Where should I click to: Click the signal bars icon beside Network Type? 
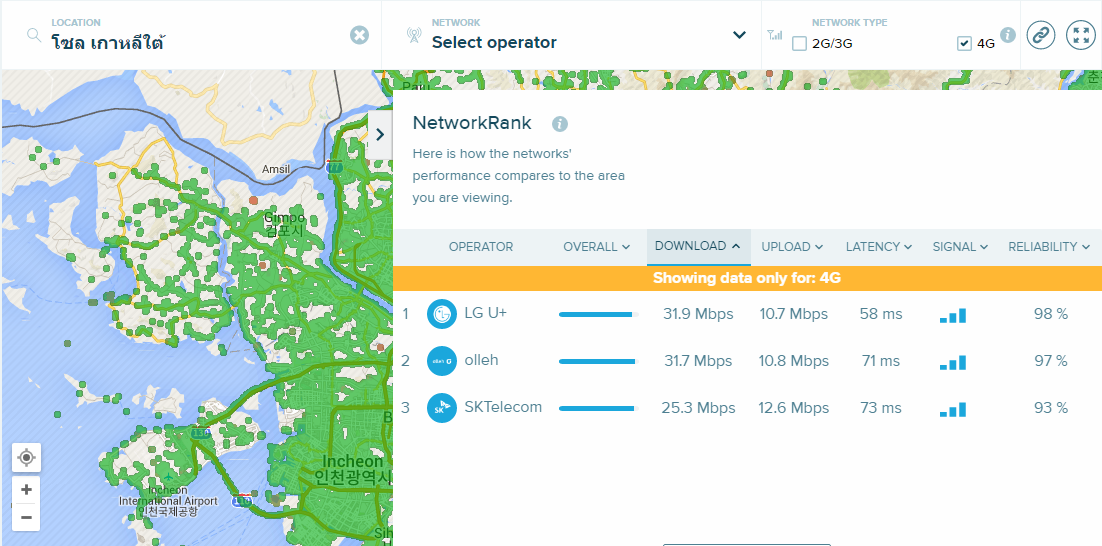click(x=775, y=34)
